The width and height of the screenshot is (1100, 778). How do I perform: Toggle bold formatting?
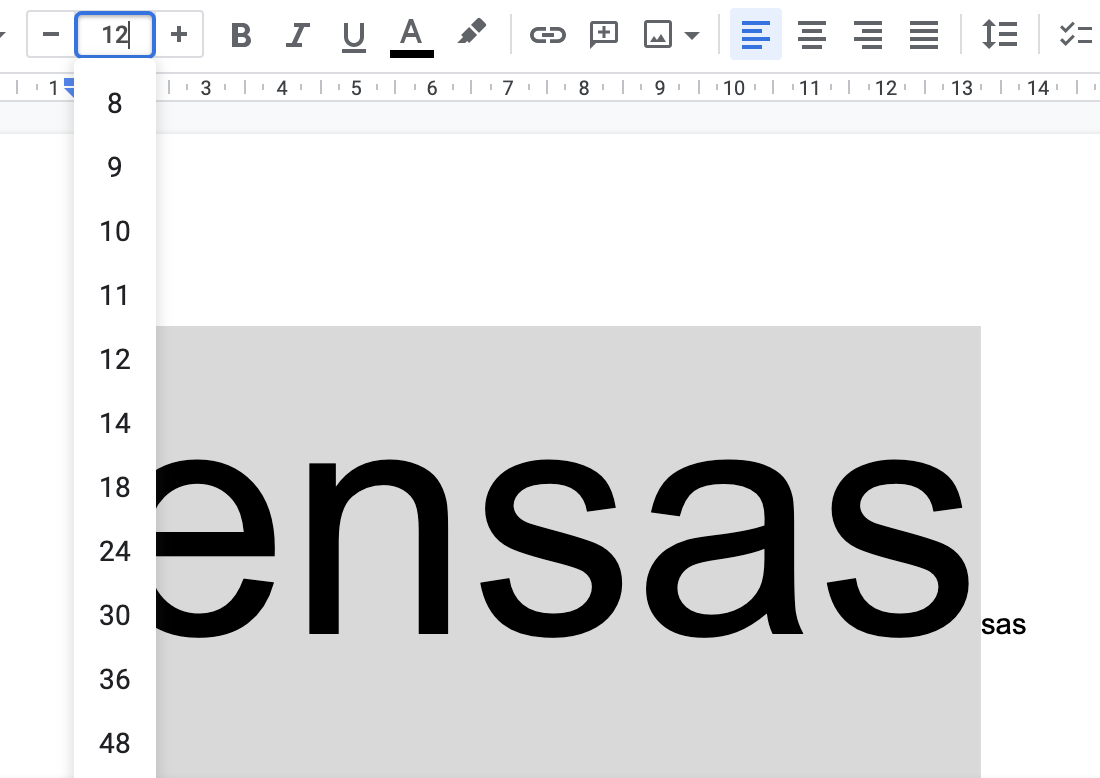point(241,34)
